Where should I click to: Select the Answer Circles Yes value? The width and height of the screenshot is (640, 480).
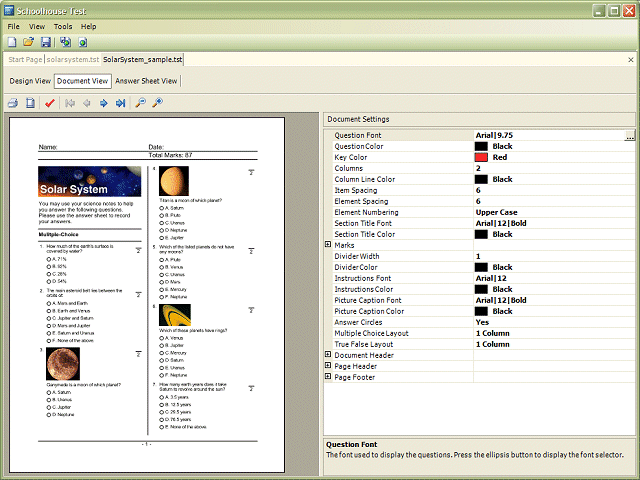click(x=483, y=322)
